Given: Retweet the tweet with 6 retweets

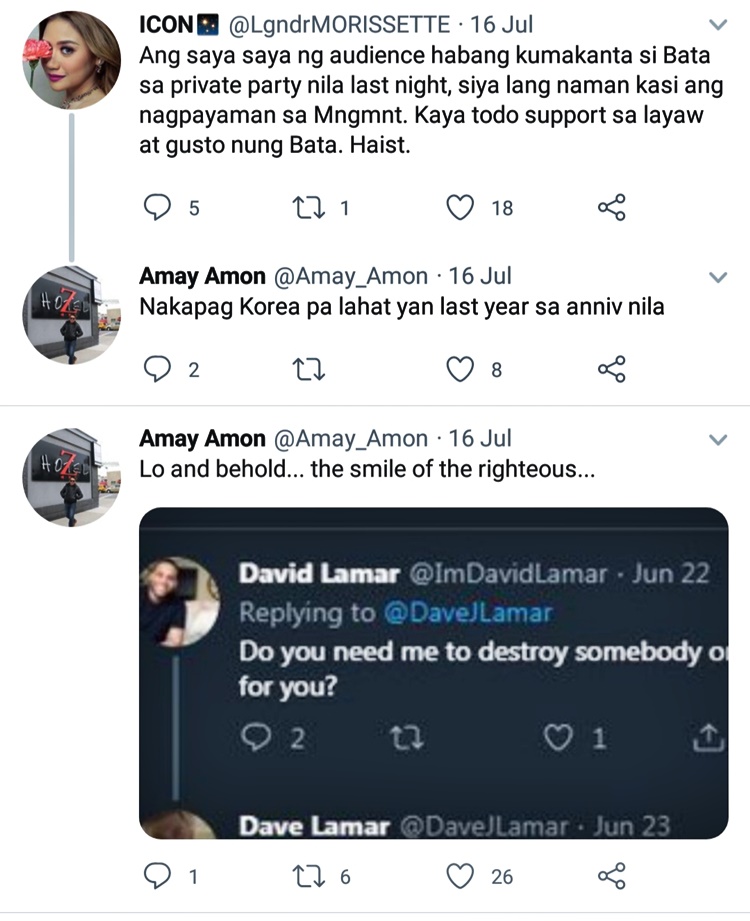Looking at the screenshot, I should 309,876.
